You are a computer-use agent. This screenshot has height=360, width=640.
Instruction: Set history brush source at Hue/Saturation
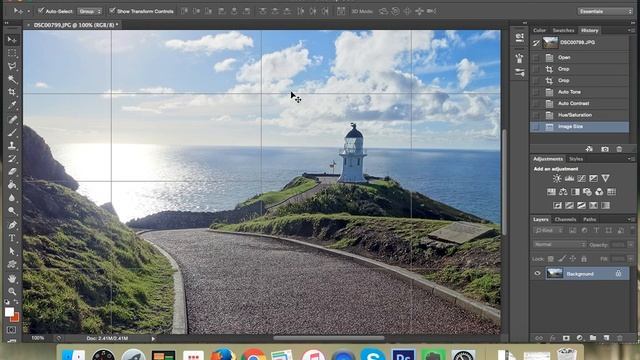536,115
